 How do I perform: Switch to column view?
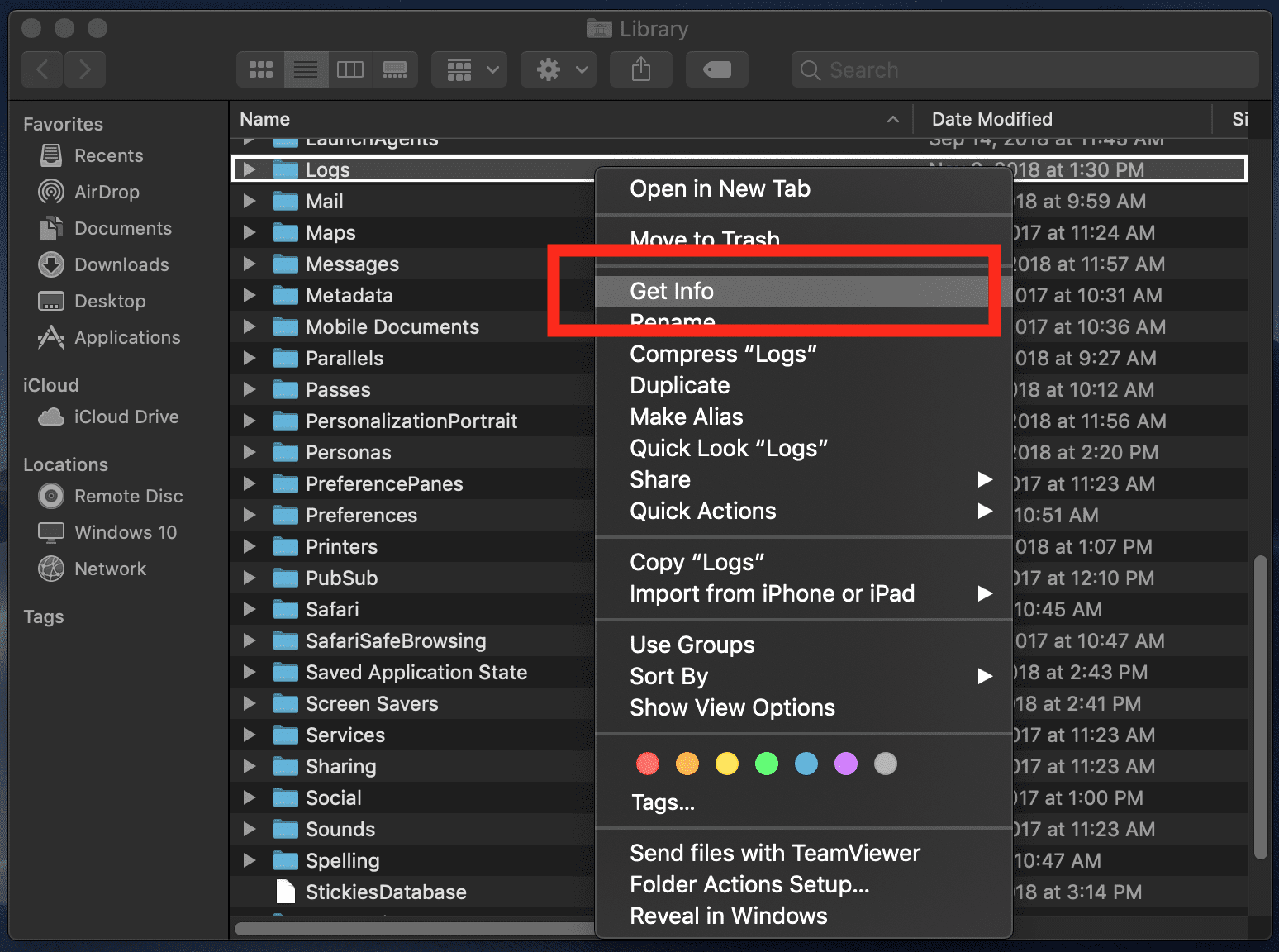point(350,69)
